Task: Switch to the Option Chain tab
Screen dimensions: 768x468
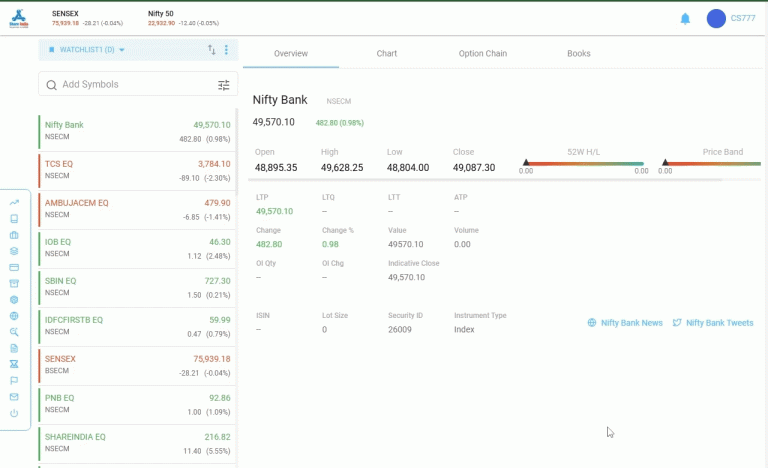Action: click(x=483, y=53)
